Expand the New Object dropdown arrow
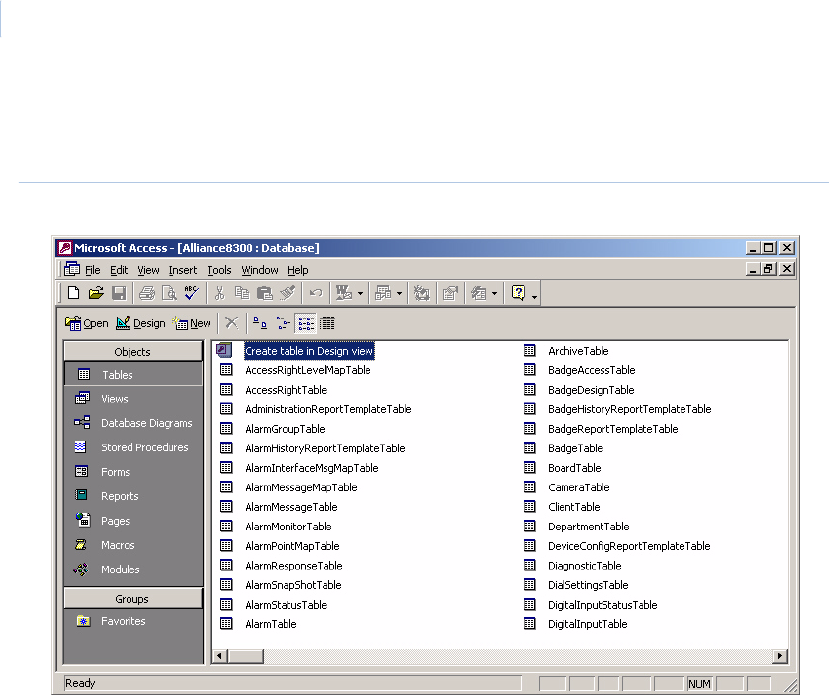 tap(494, 293)
